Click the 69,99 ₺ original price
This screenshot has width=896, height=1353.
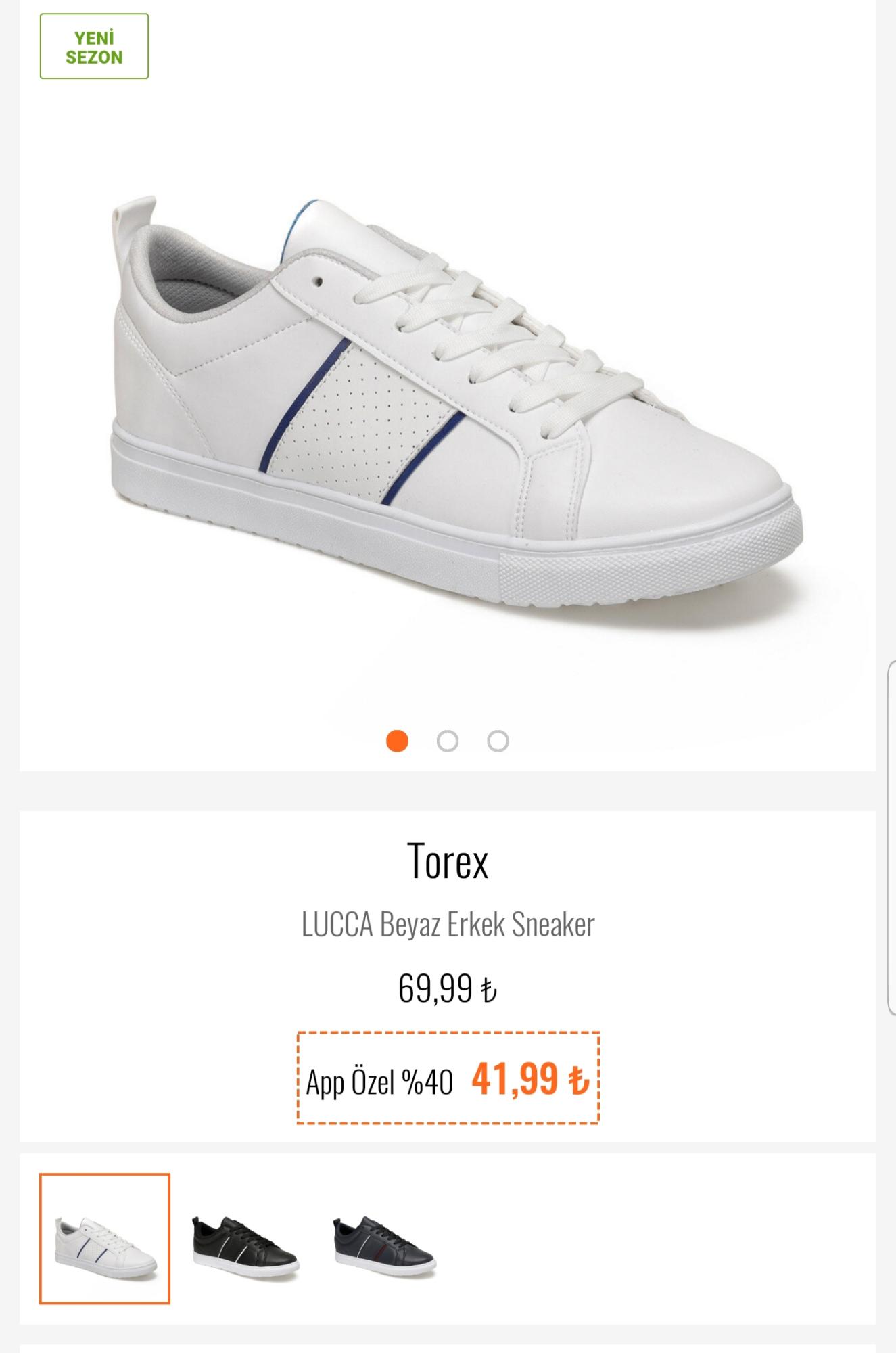[448, 988]
